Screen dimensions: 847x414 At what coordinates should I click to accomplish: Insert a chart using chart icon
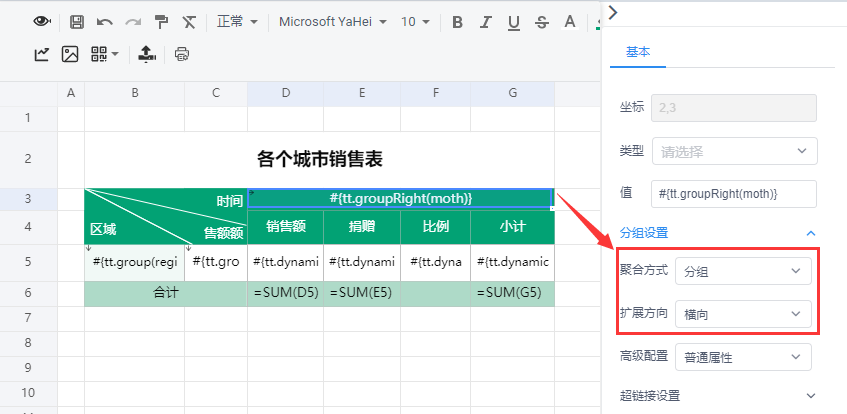click(x=42, y=54)
